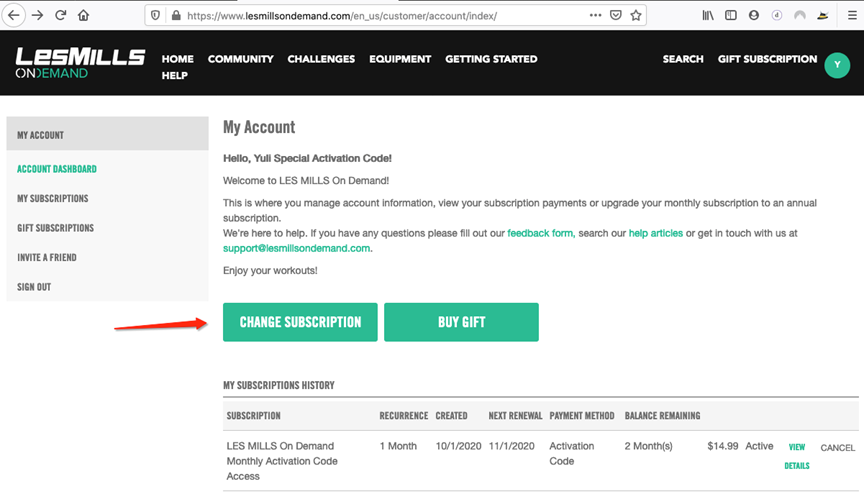Open the Library icon in toolbar
Image resolution: width=864 pixels, height=502 pixels.
708,15
